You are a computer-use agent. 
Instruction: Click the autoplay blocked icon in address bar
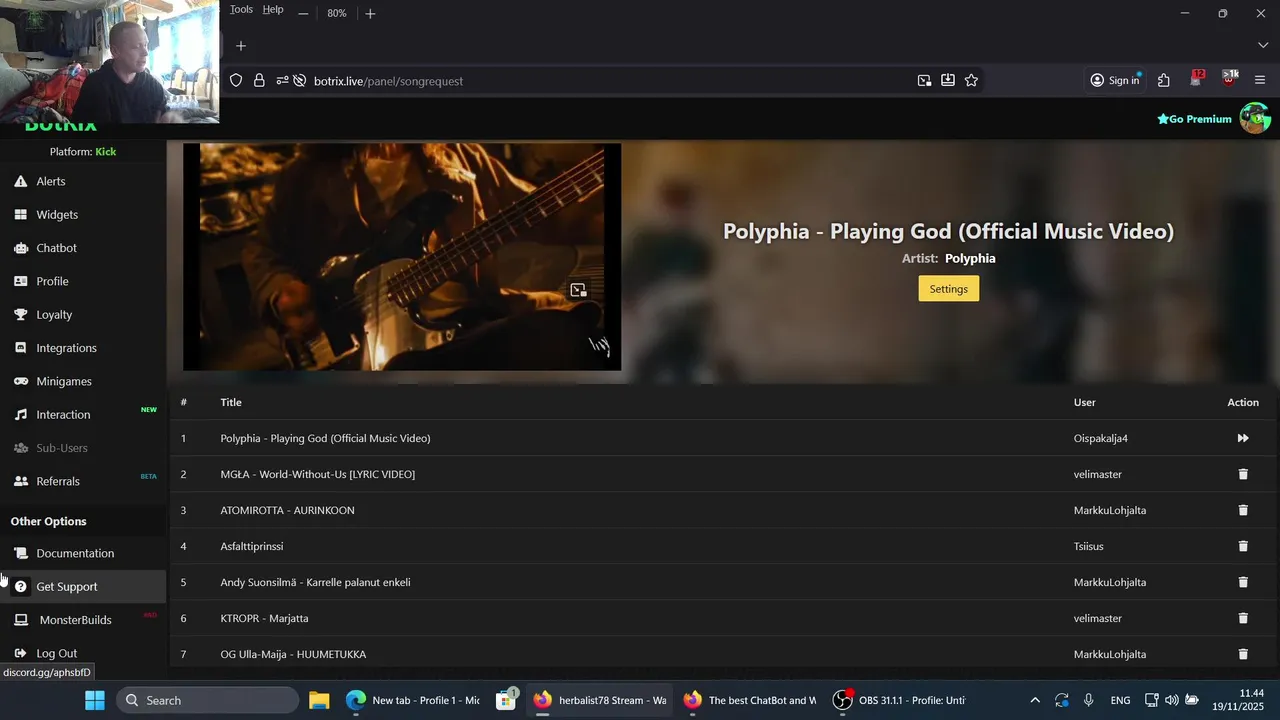coord(299,81)
